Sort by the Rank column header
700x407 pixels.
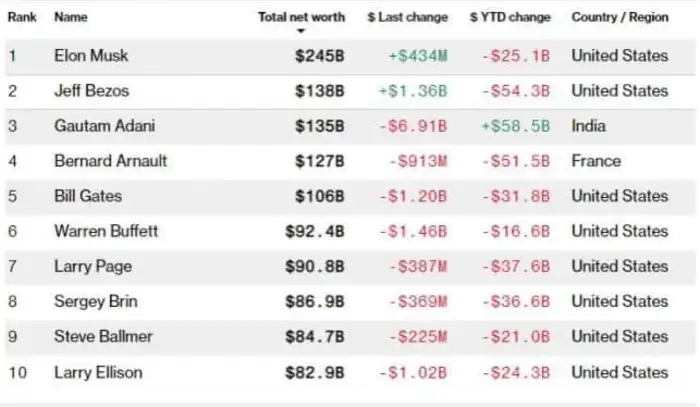coord(22,17)
